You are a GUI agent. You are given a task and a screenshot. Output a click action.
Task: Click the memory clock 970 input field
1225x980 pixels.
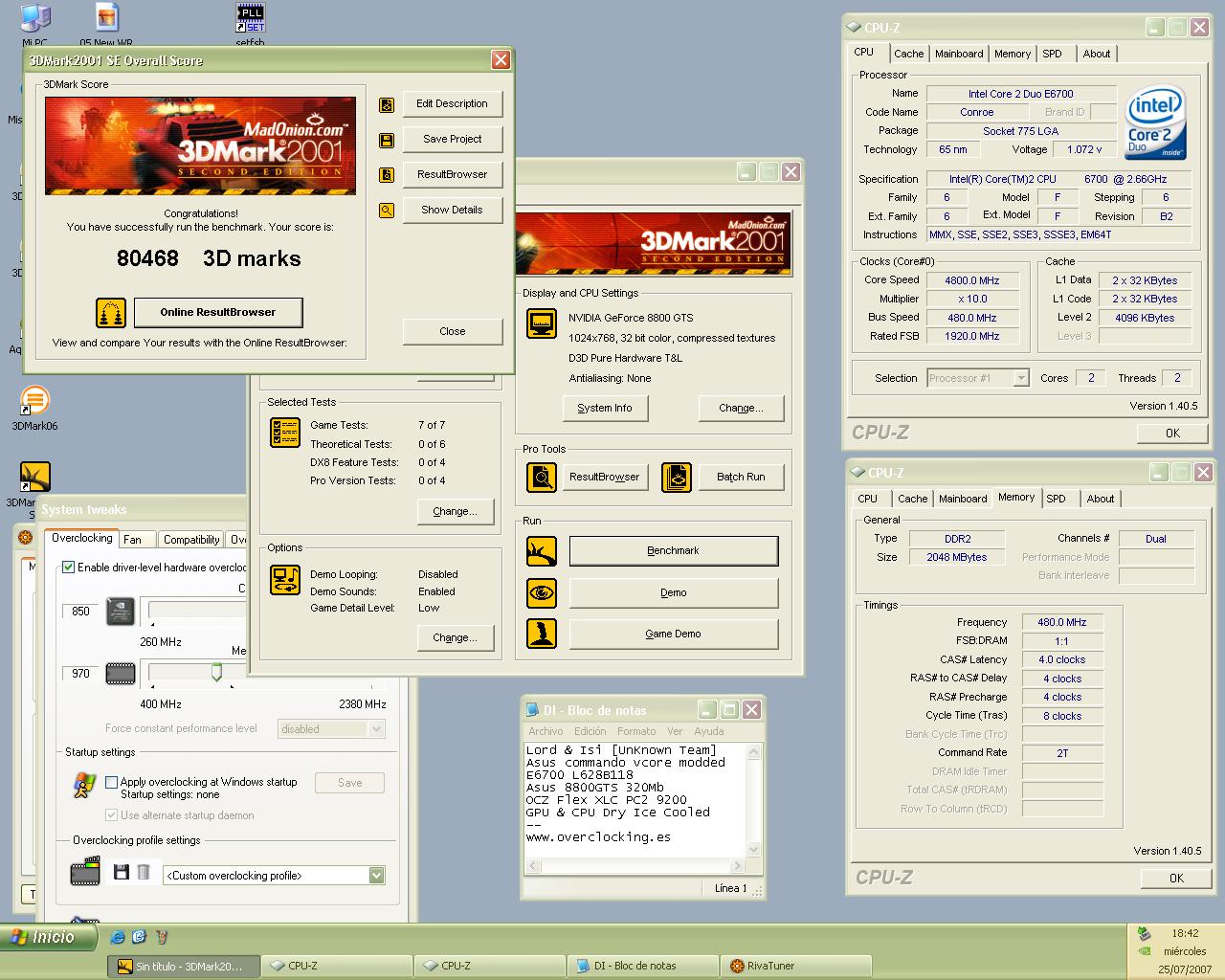point(81,674)
